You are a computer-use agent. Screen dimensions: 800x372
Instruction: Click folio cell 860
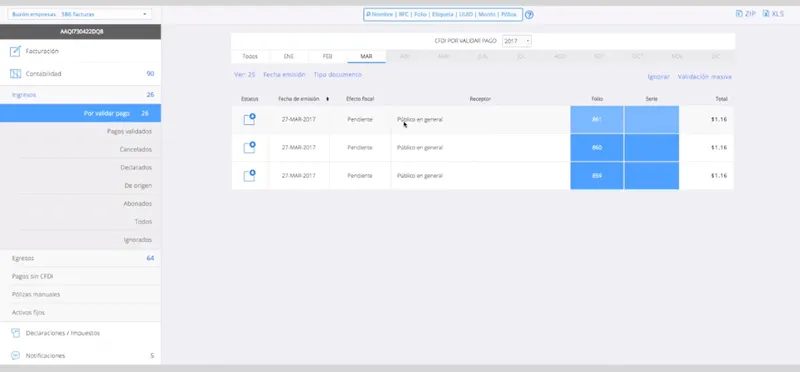pos(597,147)
